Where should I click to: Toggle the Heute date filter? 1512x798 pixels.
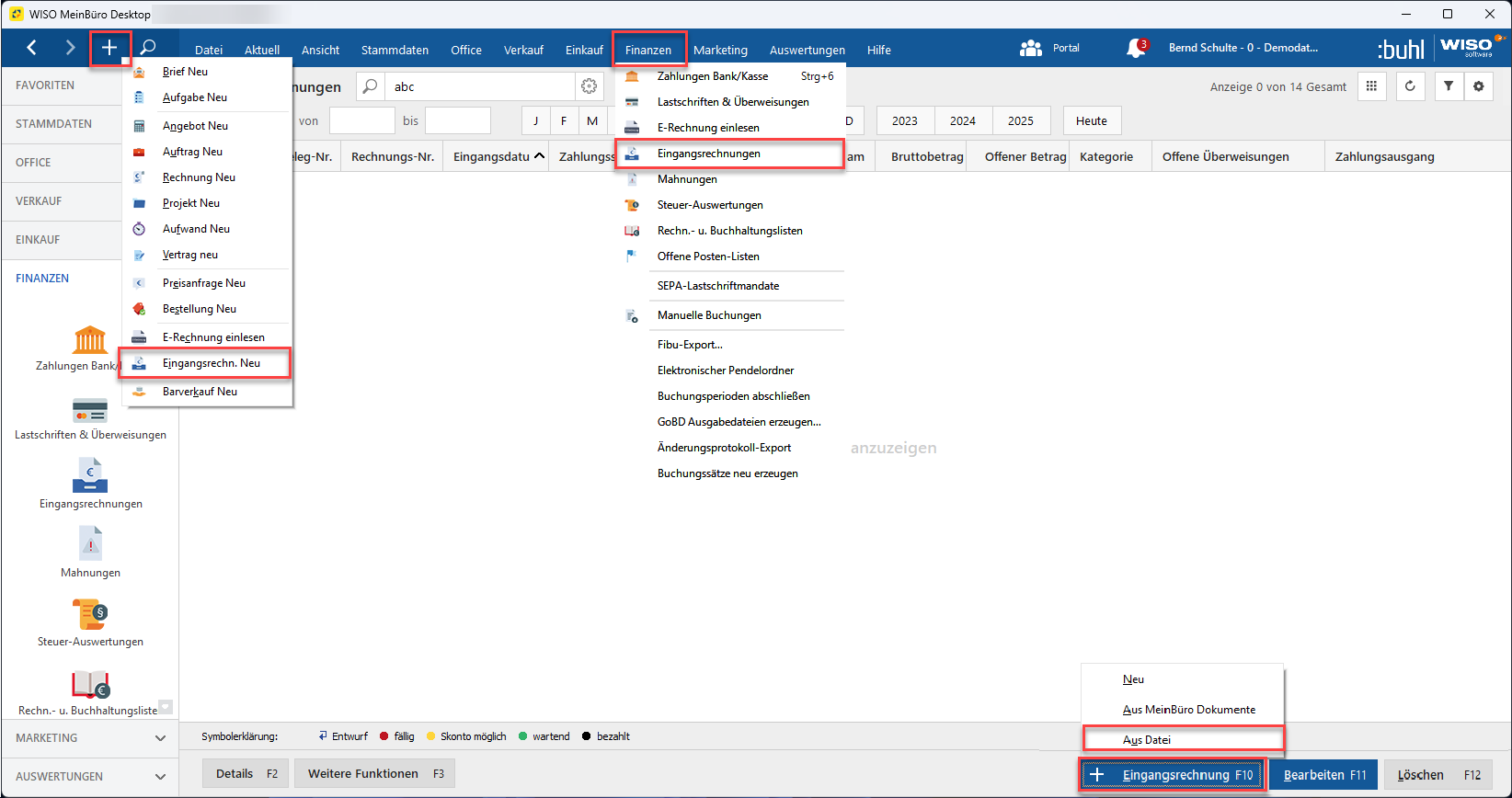tap(1091, 120)
